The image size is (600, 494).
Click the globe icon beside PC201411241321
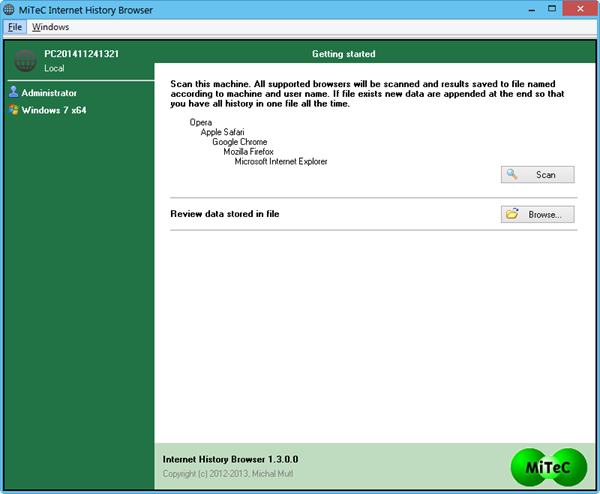25,61
